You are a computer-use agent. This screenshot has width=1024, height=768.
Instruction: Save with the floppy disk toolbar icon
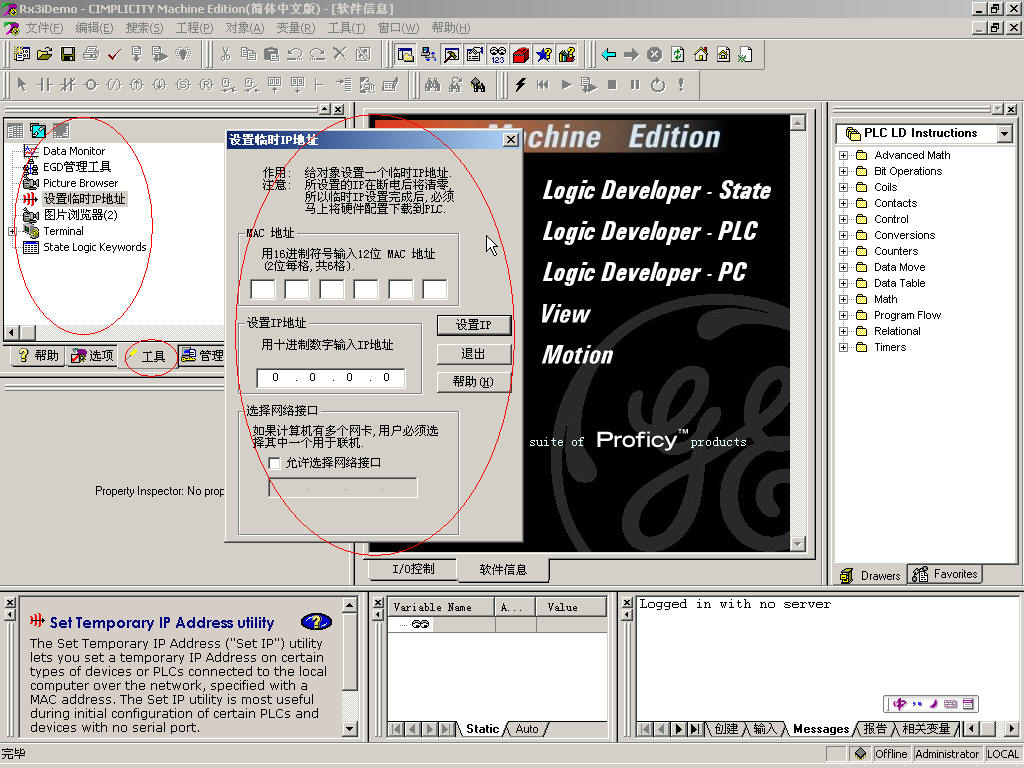[68, 54]
